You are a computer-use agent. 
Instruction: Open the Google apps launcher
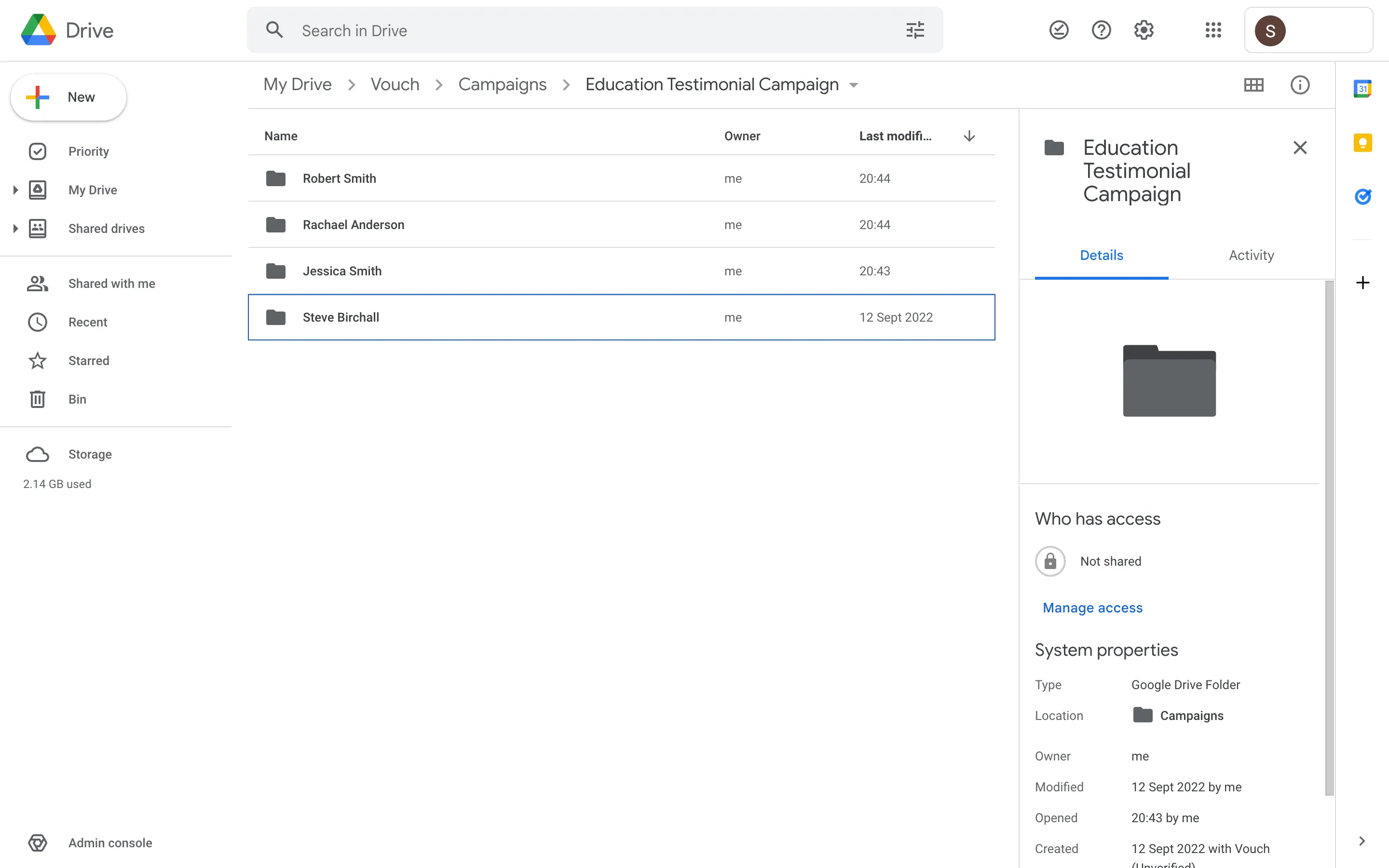coord(1213,30)
